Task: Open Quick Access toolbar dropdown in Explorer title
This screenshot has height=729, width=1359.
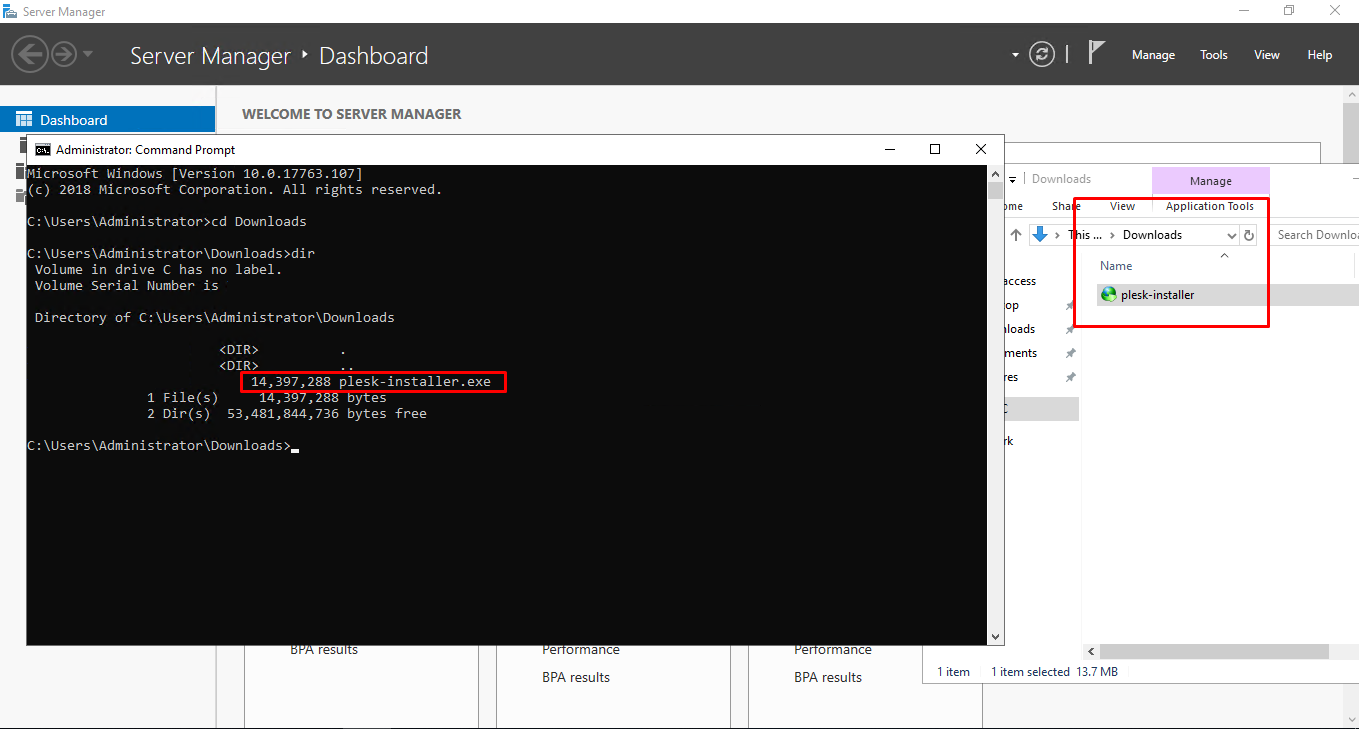Action: pyautogui.click(x=1013, y=180)
